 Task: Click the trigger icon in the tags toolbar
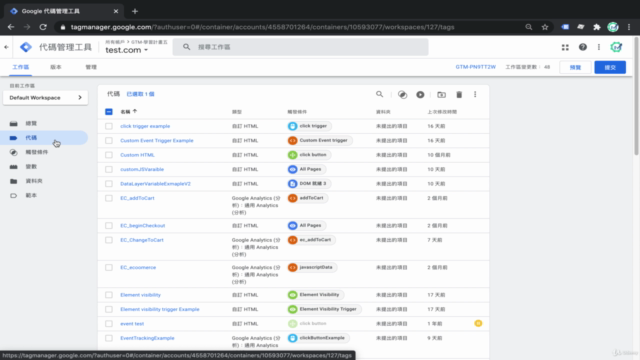[x=402, y=95]
